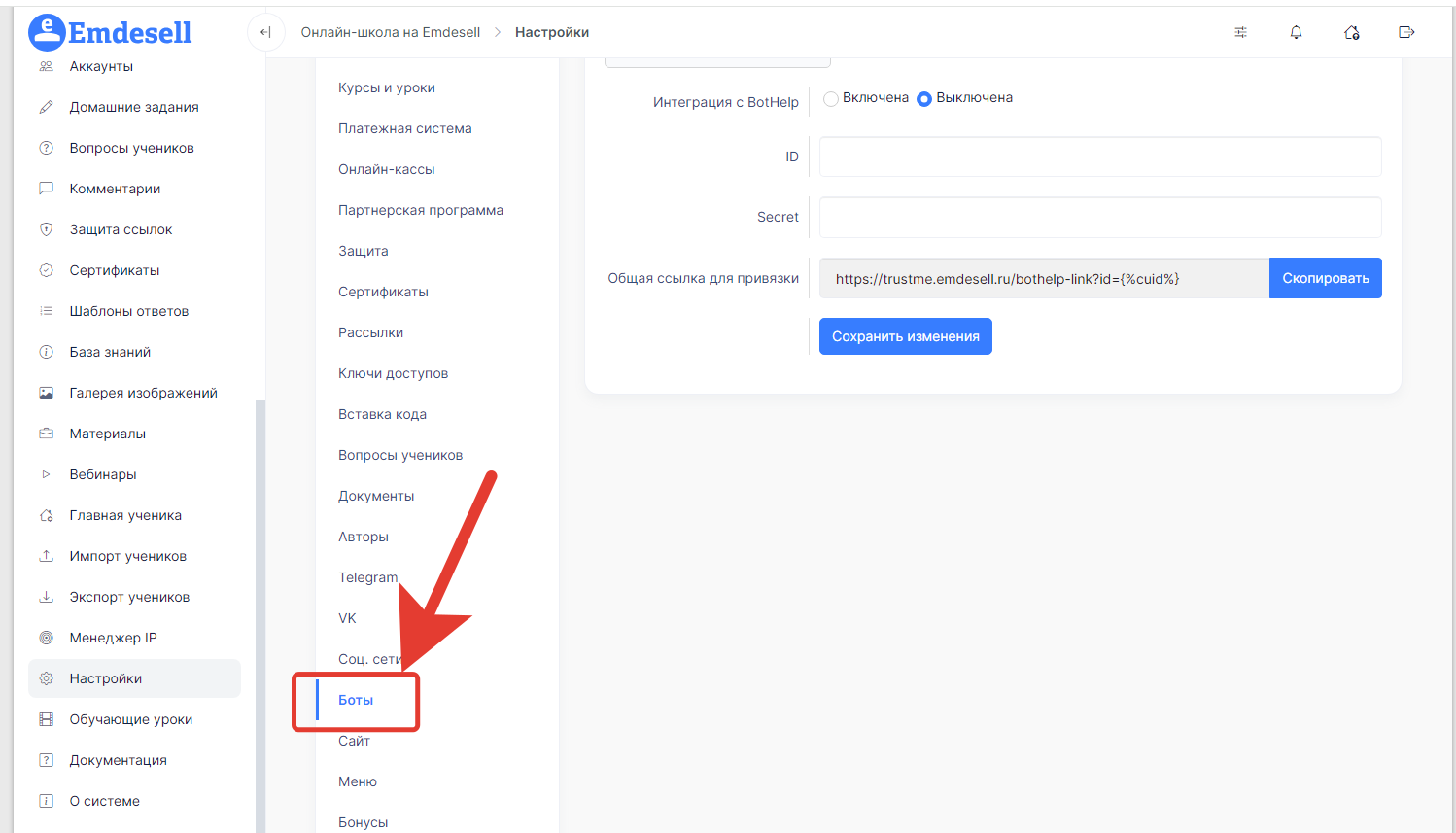Click the Secret input field
The width and height of the screenshot is (1456, 833).
1099,218
